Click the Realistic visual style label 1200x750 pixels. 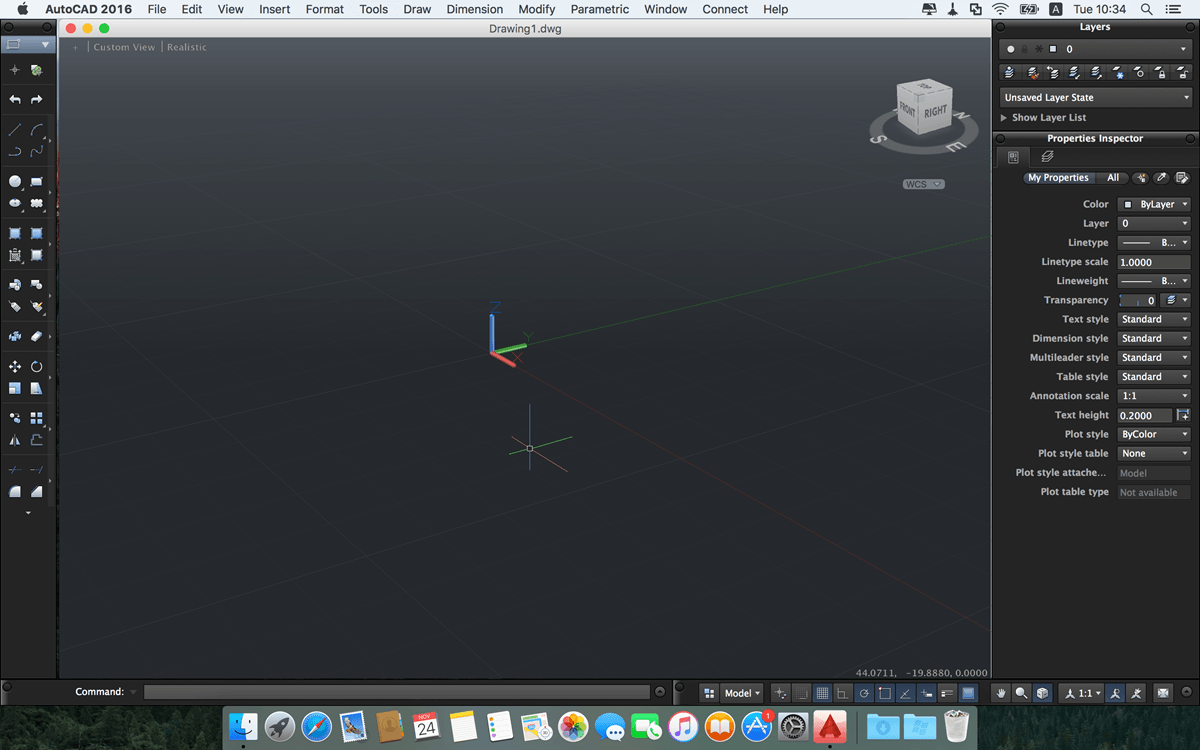click(x=187, y=47)
